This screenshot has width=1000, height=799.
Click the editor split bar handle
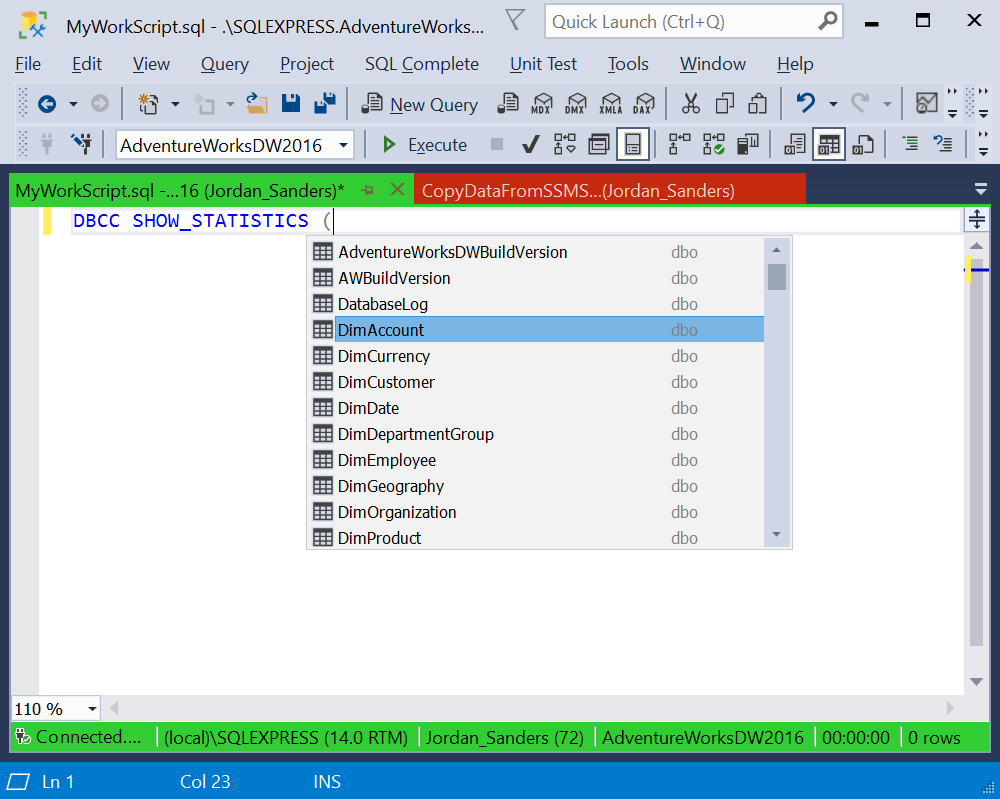click(976, 219)
